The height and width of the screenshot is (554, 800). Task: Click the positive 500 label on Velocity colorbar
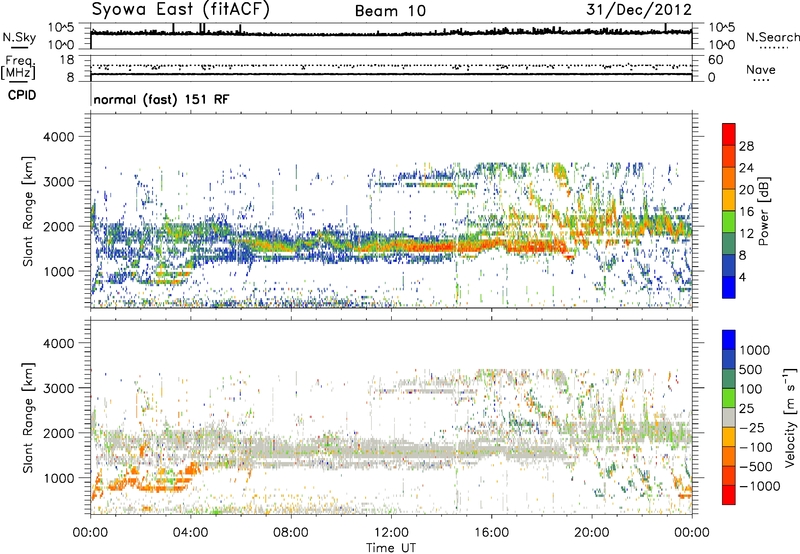(x=753, y=370)
